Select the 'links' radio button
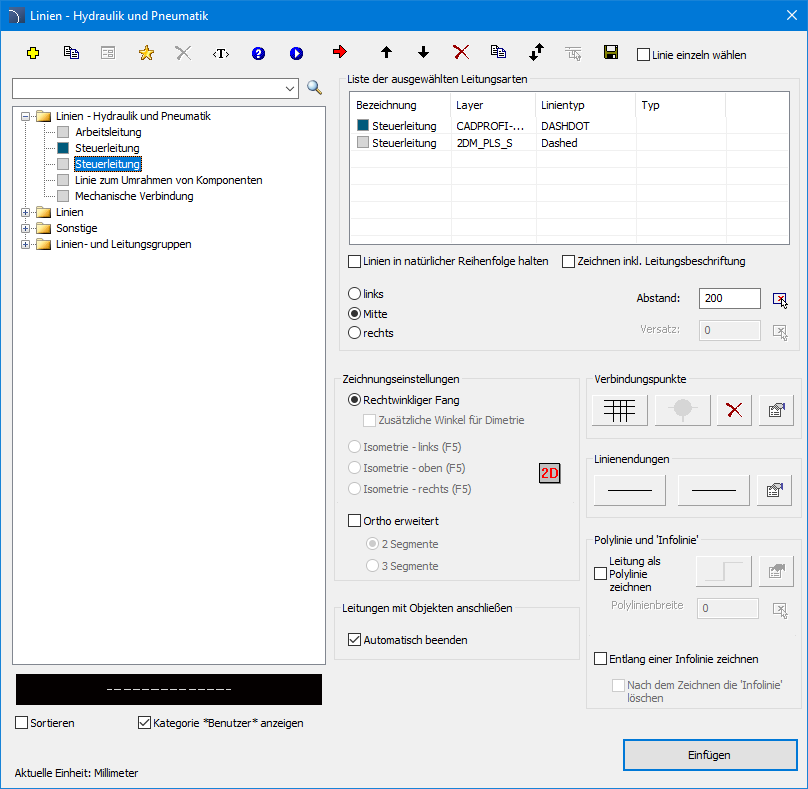This screenshot has height=789, width=808. (355, 294)
